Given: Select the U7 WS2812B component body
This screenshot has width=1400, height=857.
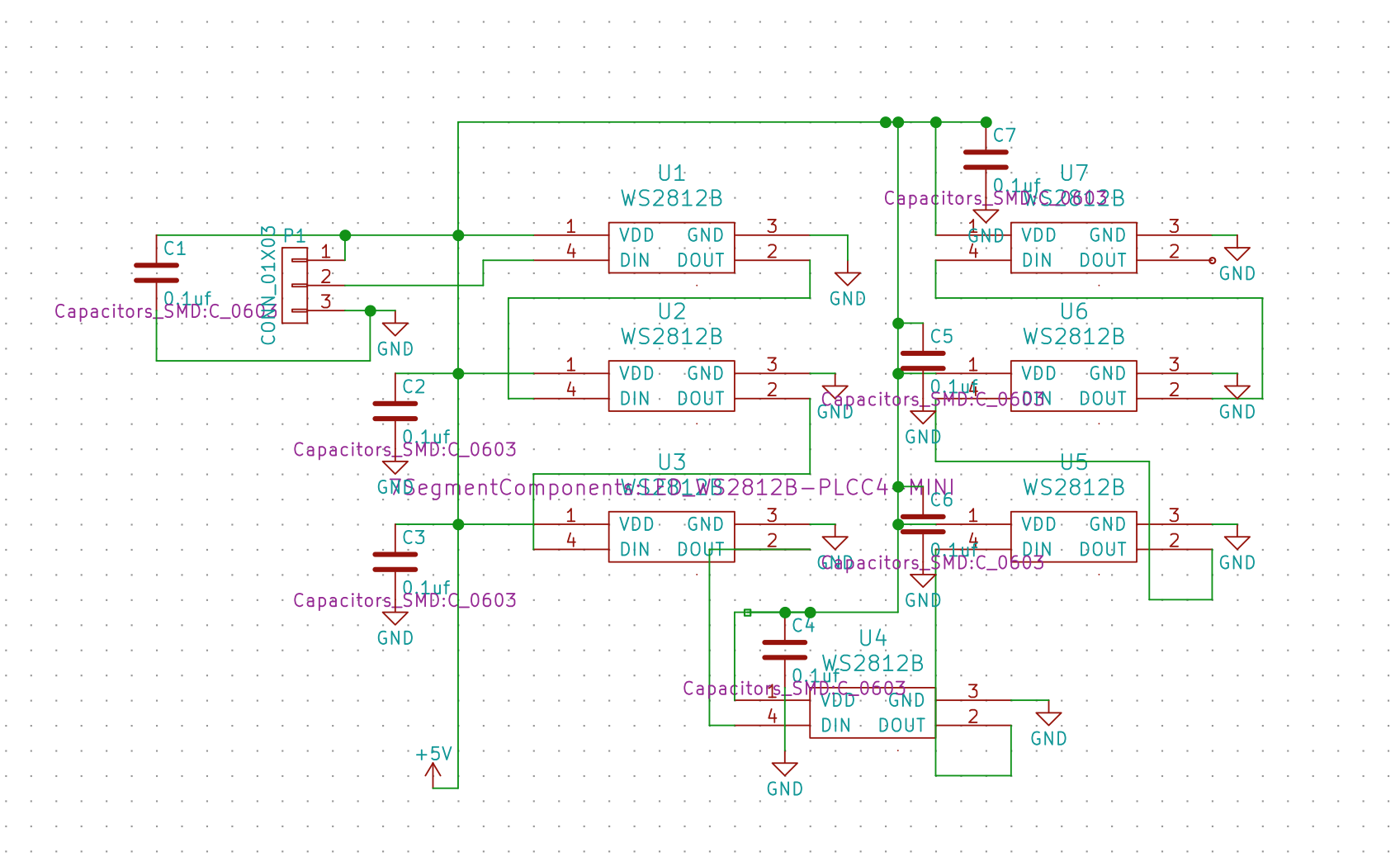Looking at the screenshot, I should click(1073, 248).
